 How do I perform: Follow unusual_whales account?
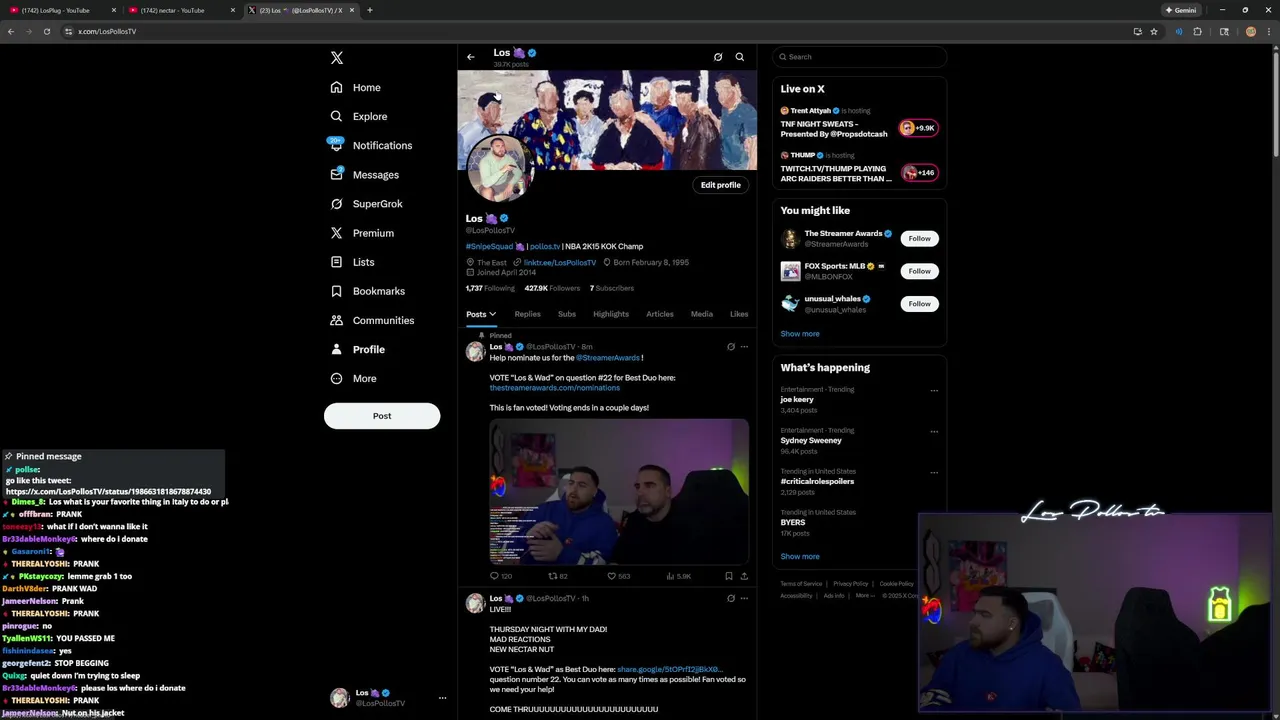pyautogui.click(x=920, y=304)
